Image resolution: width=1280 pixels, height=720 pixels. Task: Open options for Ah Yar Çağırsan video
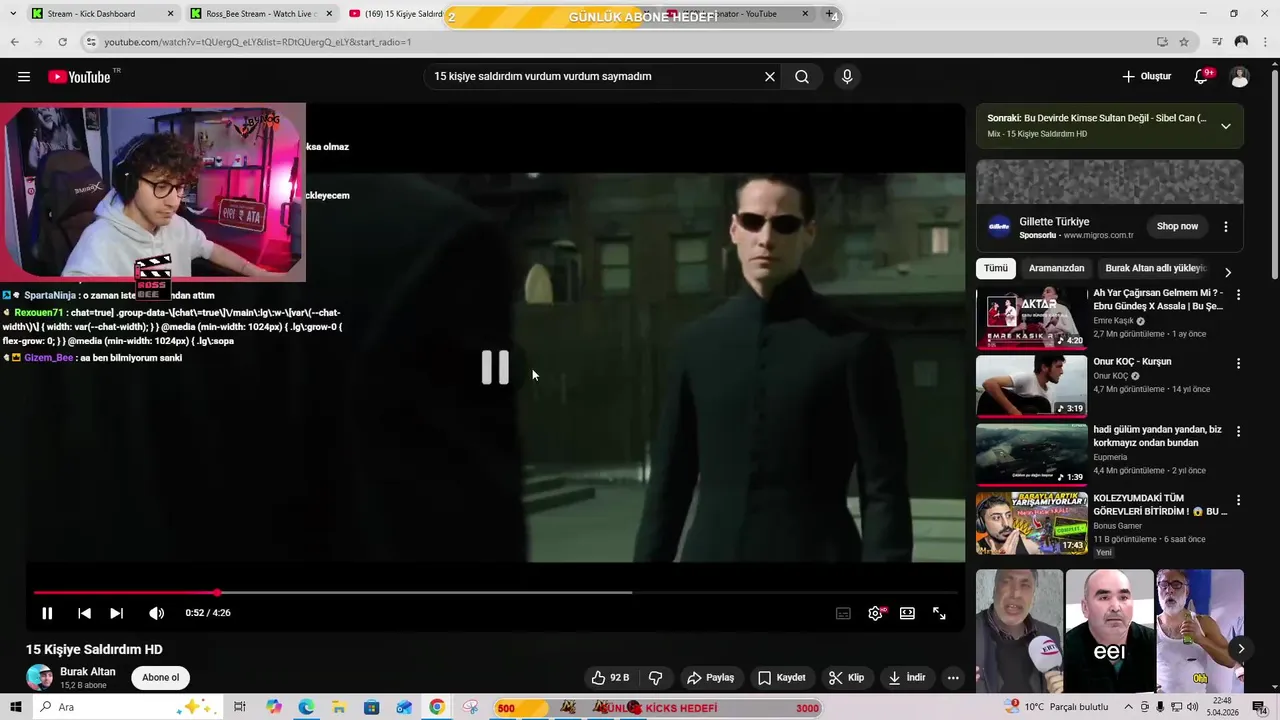pyautogui.click(x=1238, y=295)
